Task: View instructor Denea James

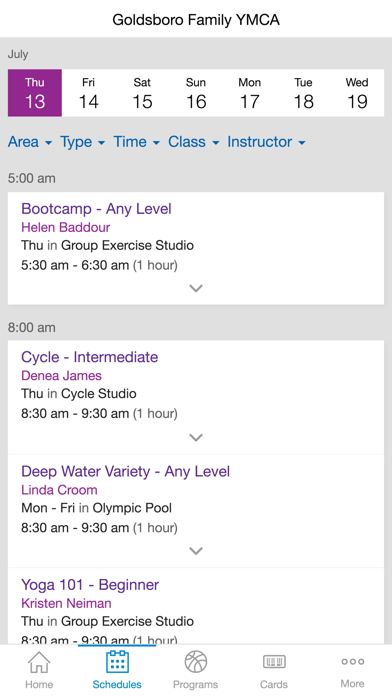Action: 62,376
